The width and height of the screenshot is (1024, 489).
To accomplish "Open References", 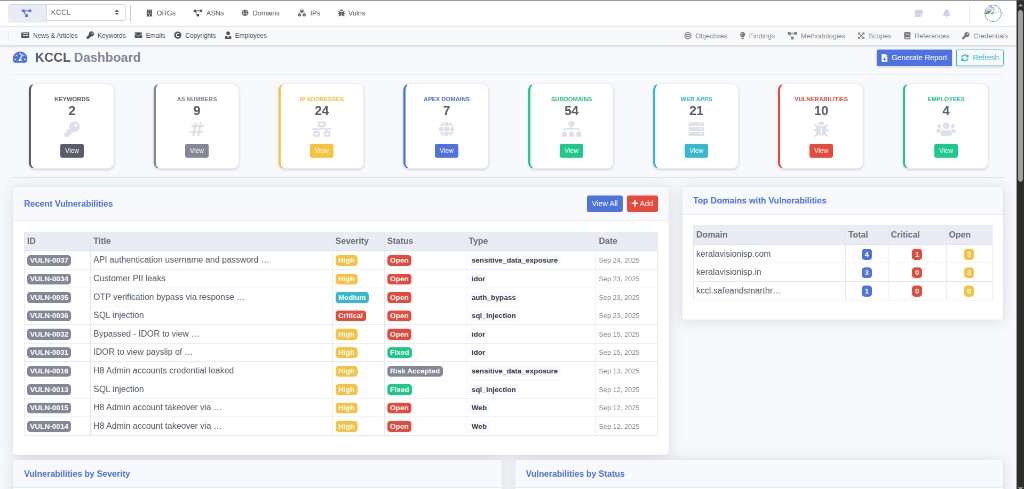I will 926,37.
